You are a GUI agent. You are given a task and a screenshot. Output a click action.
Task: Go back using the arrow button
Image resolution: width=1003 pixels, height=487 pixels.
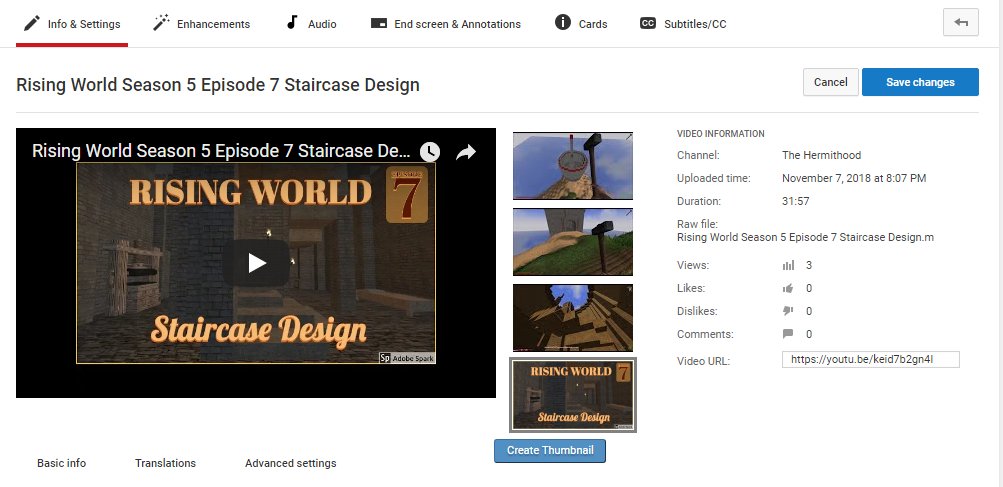961,22
